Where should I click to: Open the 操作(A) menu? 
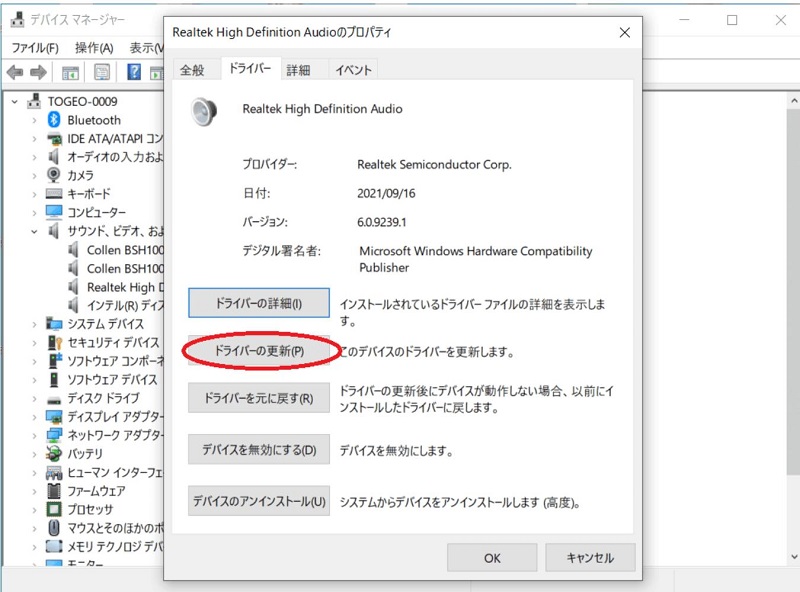[x=94, y=48]
